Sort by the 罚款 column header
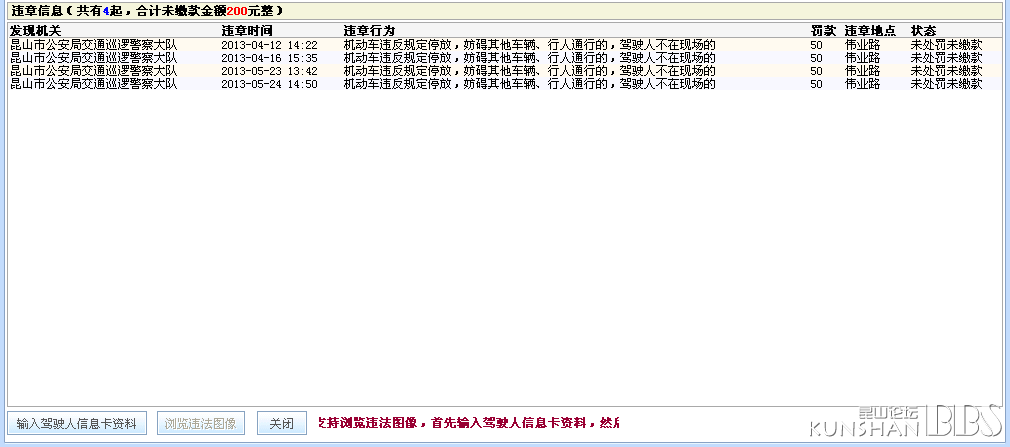Screen dimensions: 1010x447 [823, 31]
